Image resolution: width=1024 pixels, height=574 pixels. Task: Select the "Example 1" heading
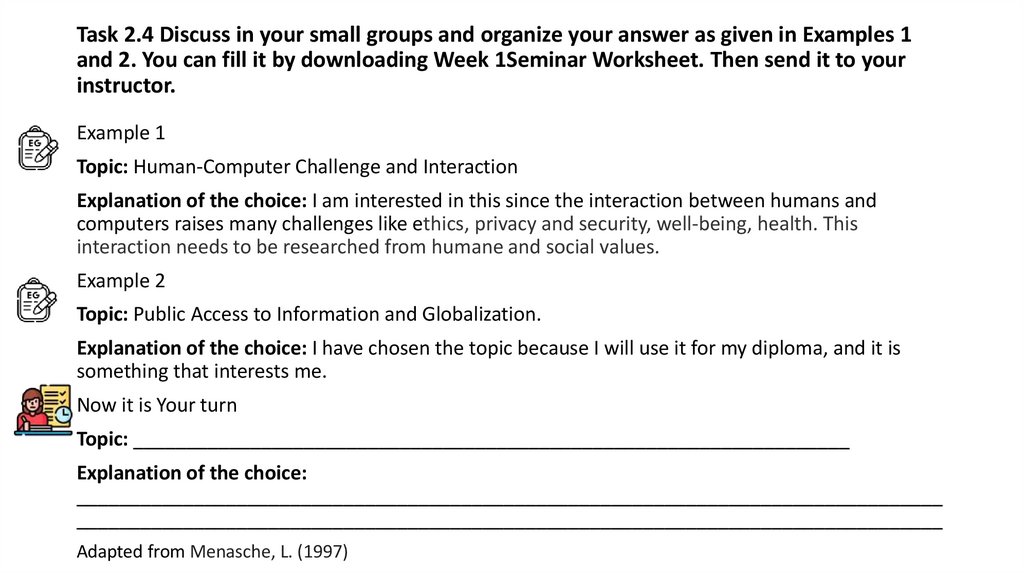click(x=121, y=133)
